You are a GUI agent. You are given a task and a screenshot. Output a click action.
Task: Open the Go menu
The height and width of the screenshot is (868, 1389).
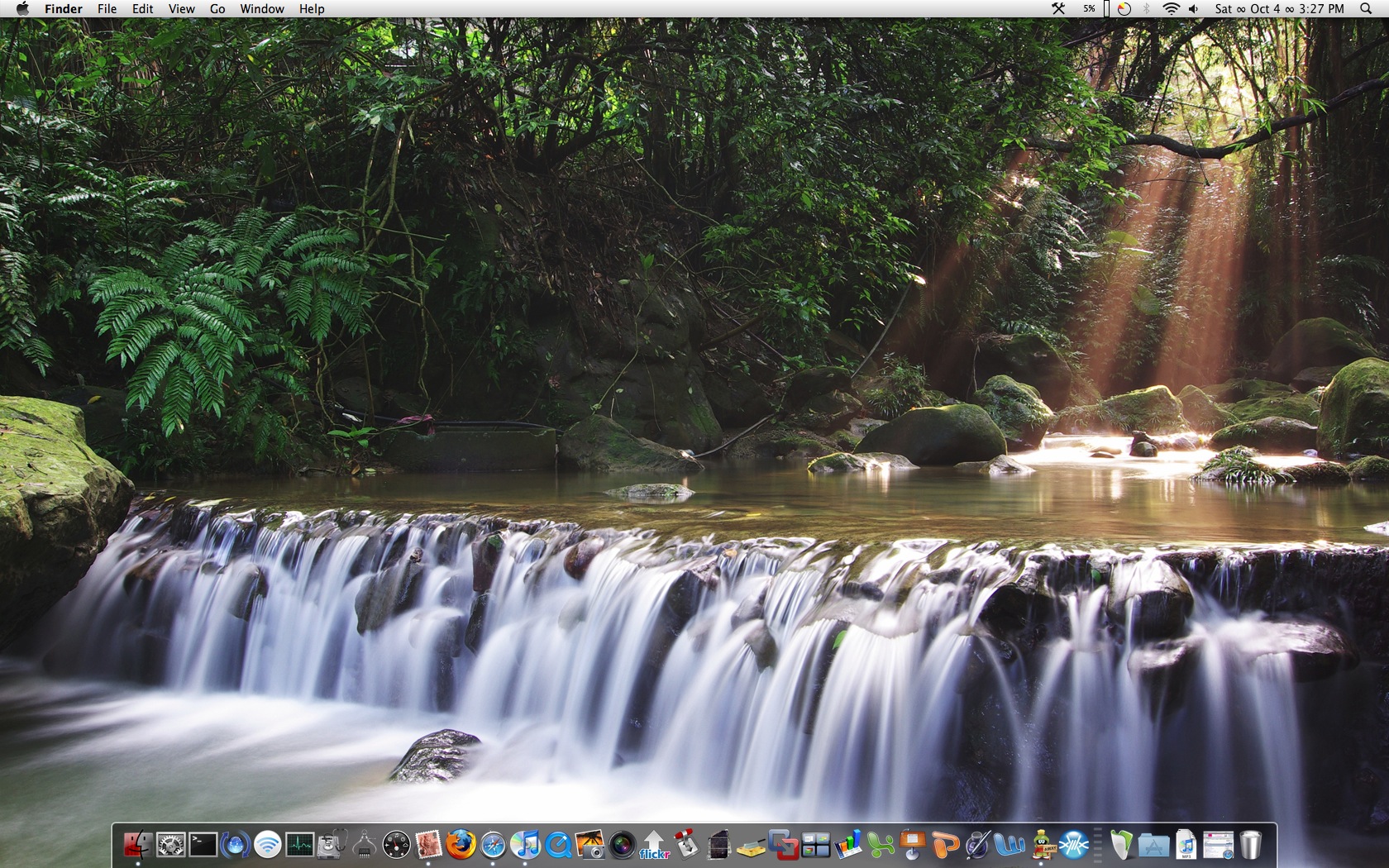pyautogui.click(x=217, y=8)
